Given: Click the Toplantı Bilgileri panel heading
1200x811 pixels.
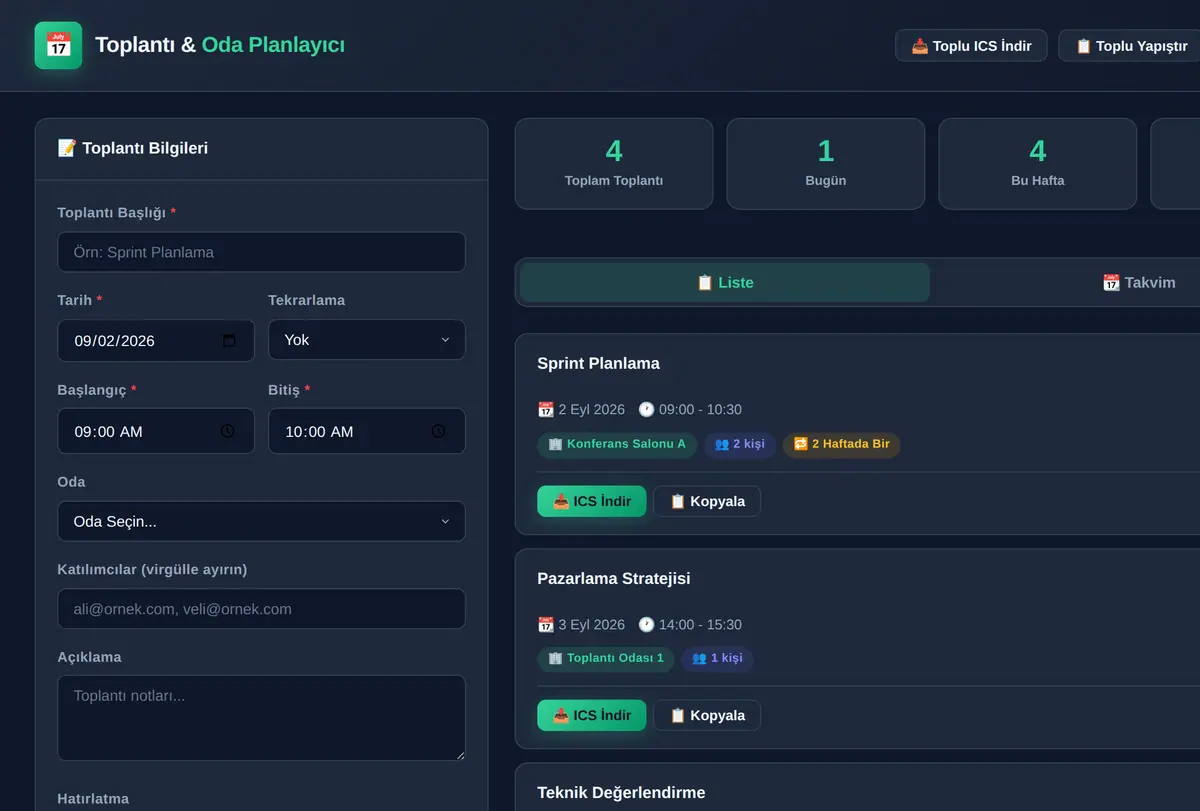Looking at the screenshot, I should click(x=133, y=148).
